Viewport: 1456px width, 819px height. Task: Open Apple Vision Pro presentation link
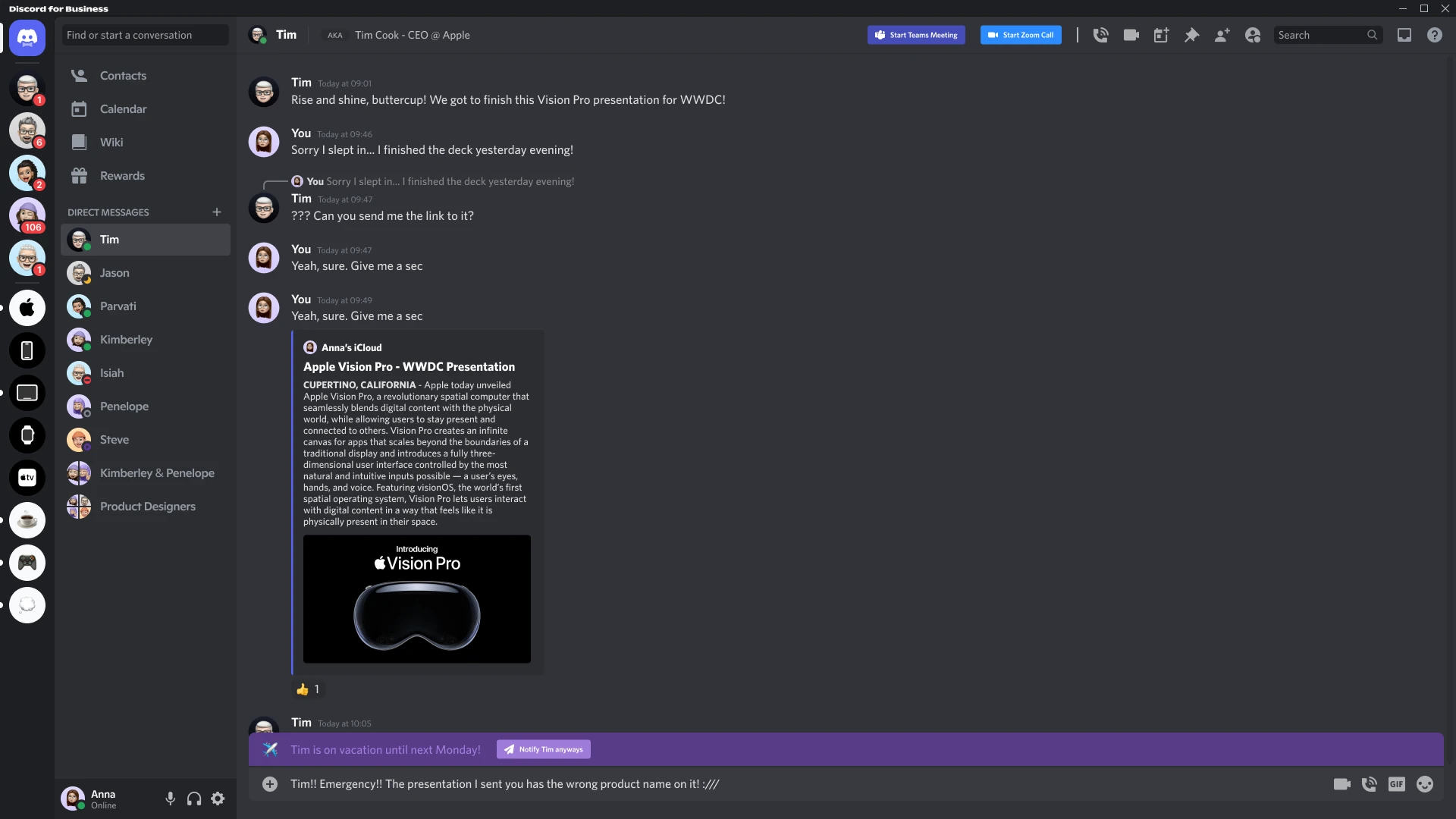409,367
